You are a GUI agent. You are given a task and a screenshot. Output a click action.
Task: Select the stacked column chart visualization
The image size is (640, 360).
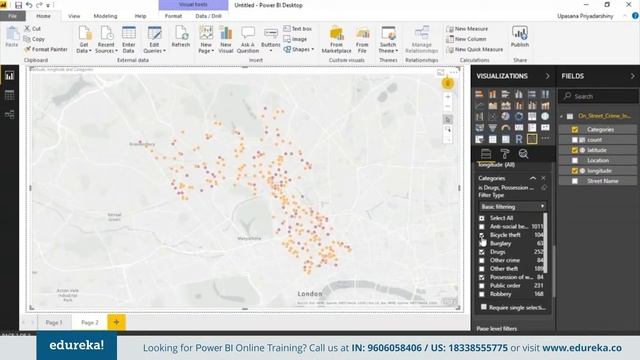point(493,94)
